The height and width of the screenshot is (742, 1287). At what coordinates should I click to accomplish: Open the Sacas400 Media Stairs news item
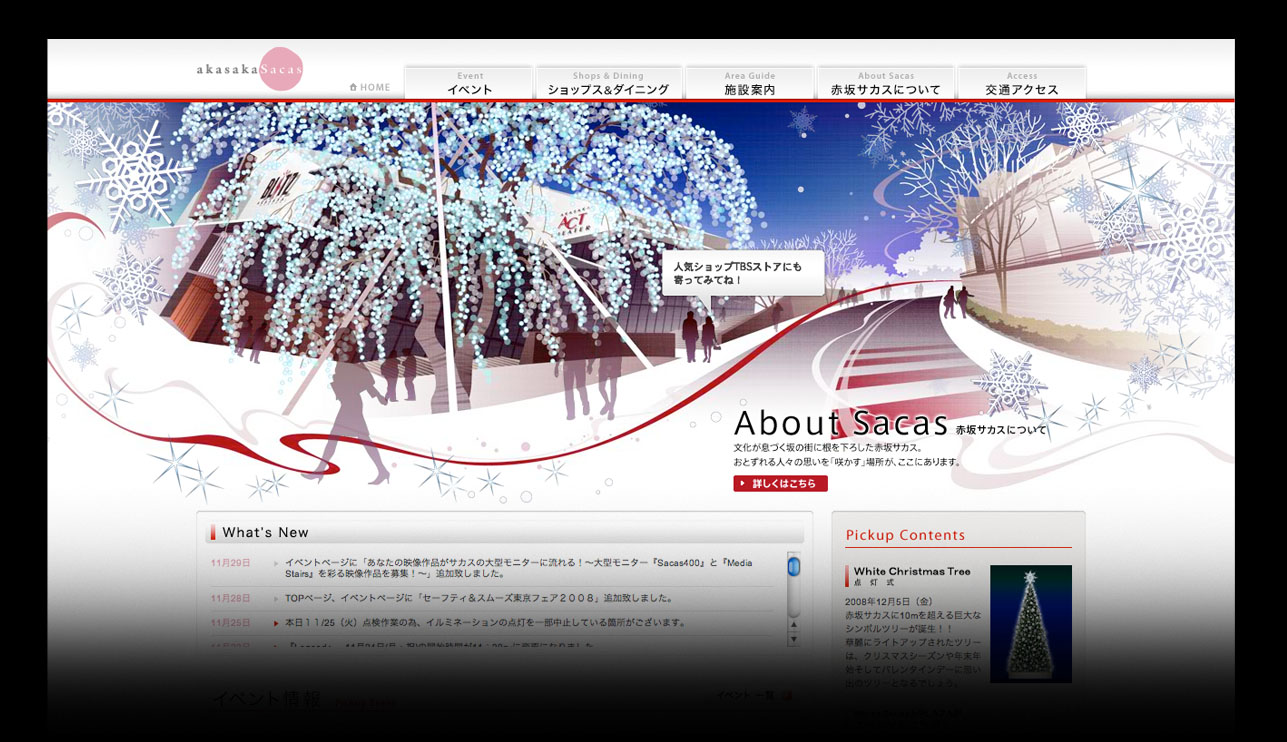tap(519, 569)
